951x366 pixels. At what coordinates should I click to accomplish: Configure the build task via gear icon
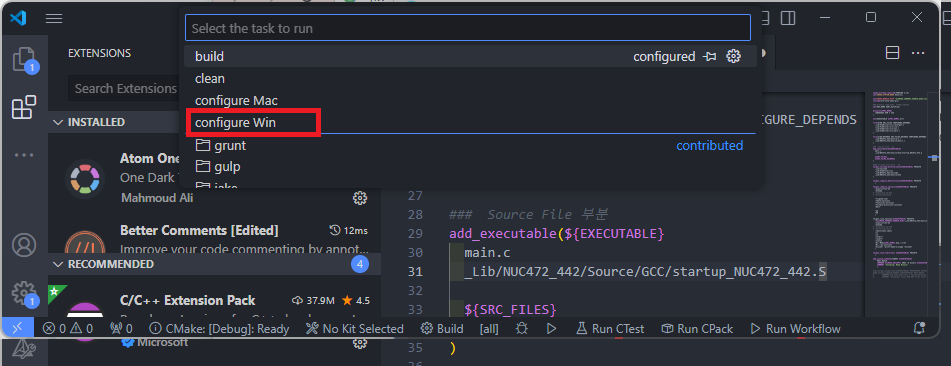click(734, 56)
